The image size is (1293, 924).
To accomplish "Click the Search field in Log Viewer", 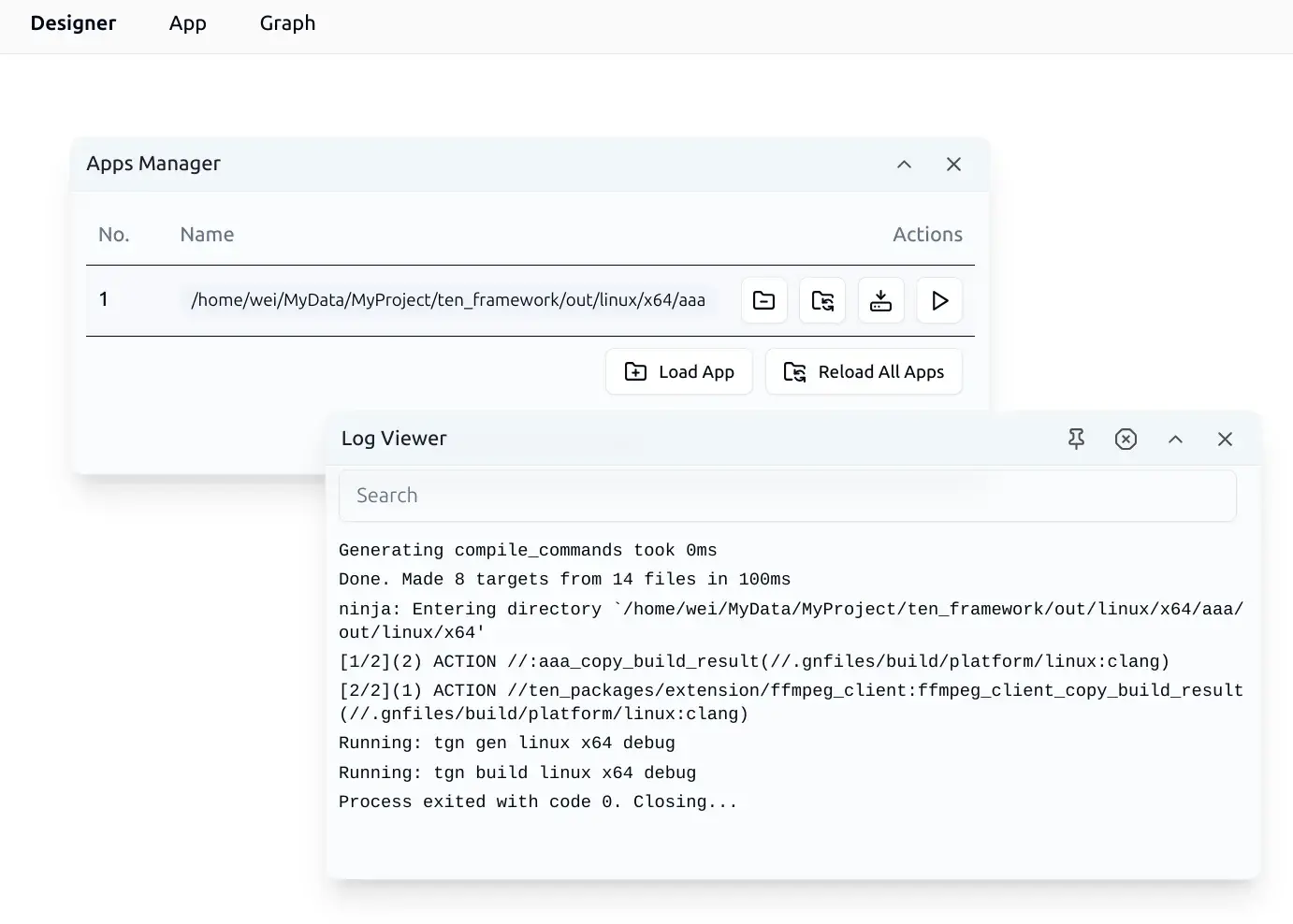I will pos(787,495).
